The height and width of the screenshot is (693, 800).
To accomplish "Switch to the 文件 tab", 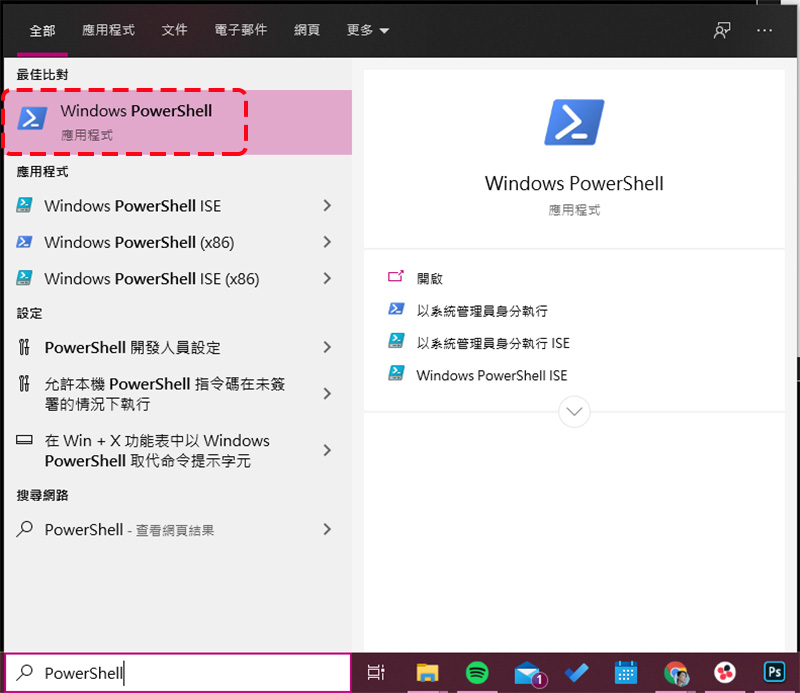I will [x=174, y=31].
